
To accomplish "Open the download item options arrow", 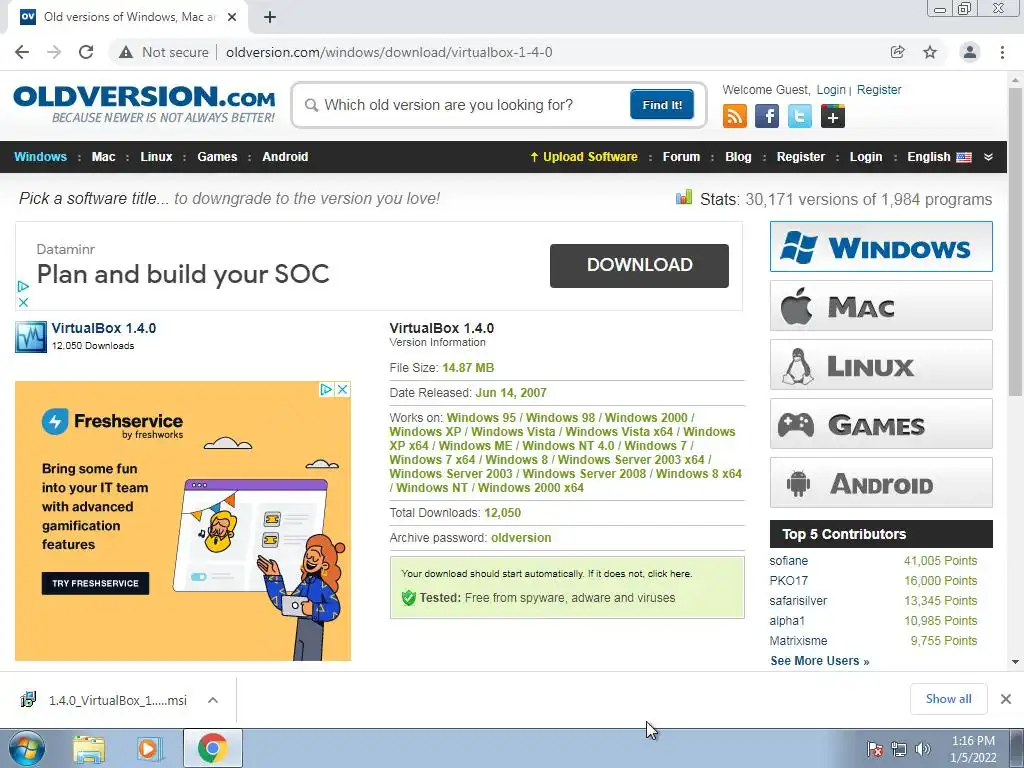I will pyautogui.click(x=213, y=700).
